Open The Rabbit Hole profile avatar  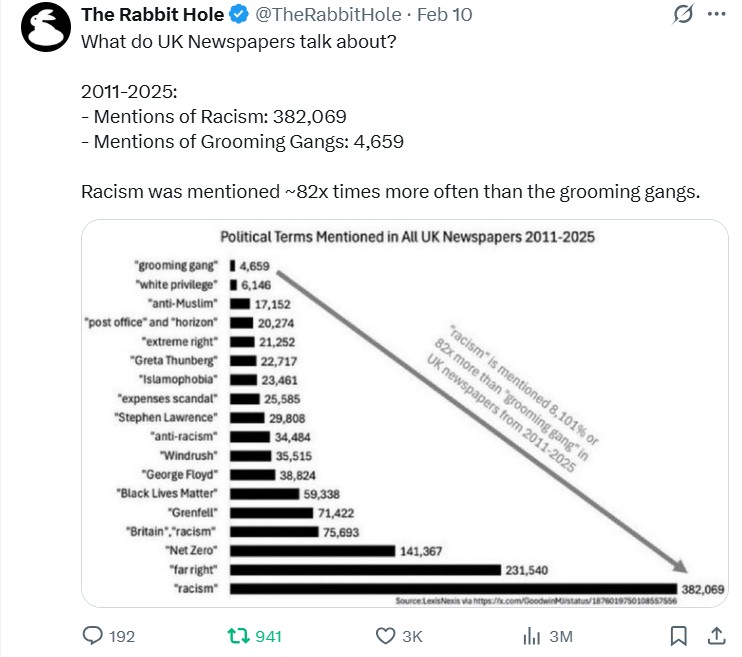[46, 27]
